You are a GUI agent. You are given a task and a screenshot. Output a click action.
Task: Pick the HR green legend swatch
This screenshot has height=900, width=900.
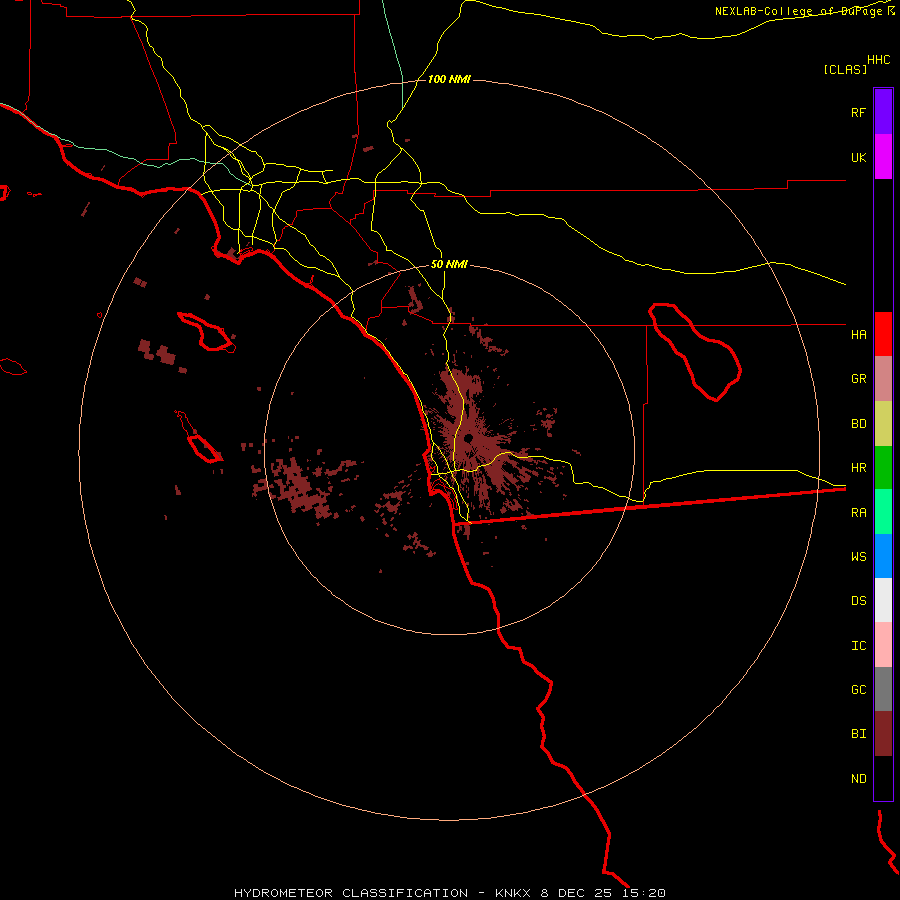[x=883, y=468]
